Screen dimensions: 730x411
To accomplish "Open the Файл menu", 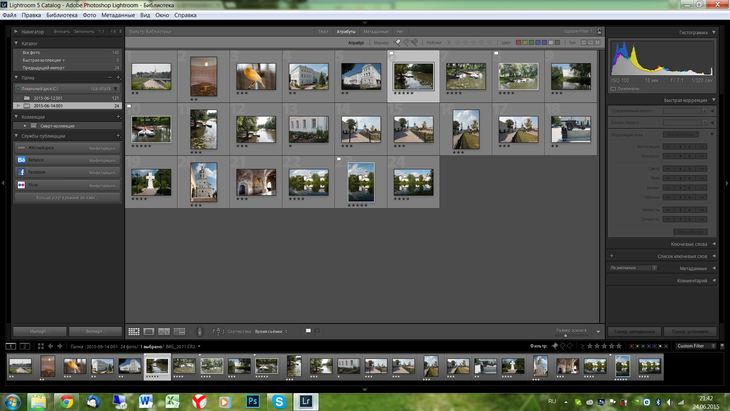I will pyautogui.click(x=9, y=15).
